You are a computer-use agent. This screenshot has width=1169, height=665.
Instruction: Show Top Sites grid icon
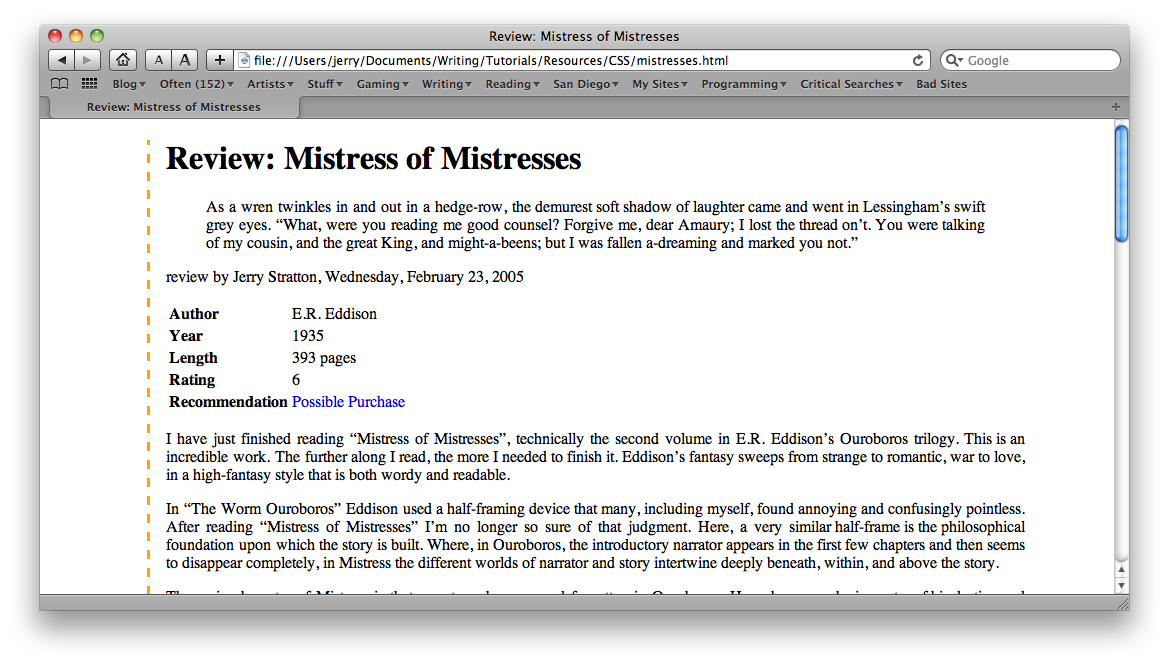tap(89, 84)
